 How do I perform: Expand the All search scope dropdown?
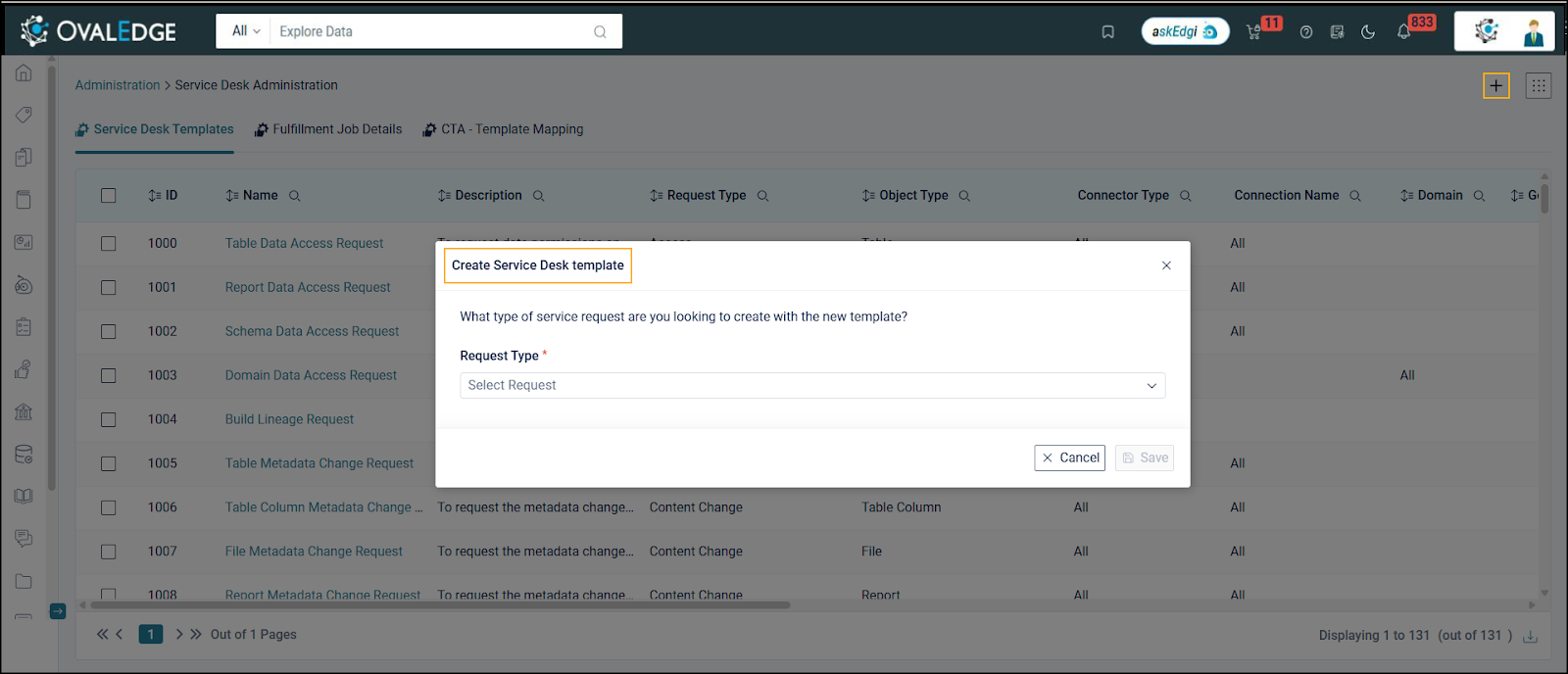tap(245, 31)
